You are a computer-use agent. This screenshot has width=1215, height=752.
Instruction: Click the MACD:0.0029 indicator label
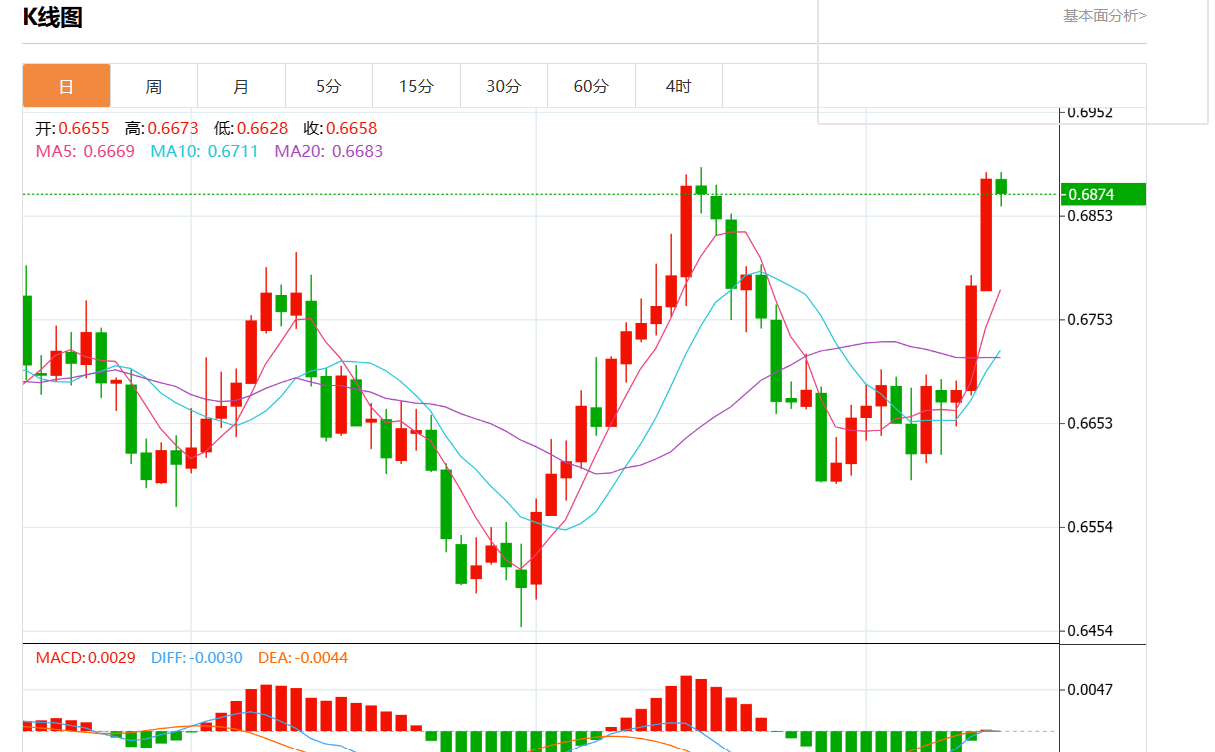coord(86,658)
